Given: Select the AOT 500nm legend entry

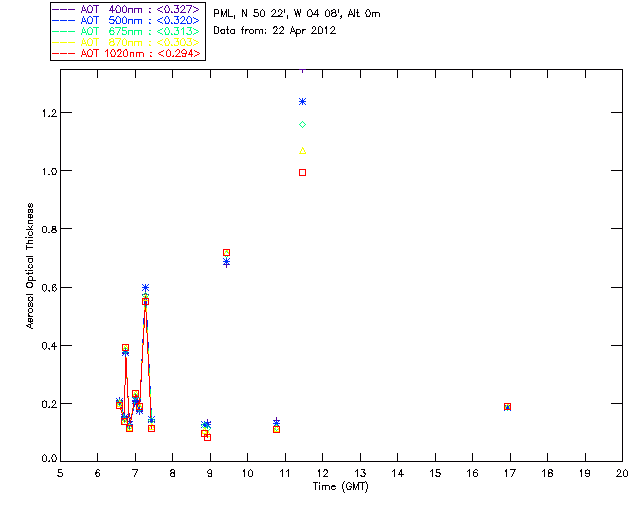Looking at the screenshot, I should pos(126,20).
